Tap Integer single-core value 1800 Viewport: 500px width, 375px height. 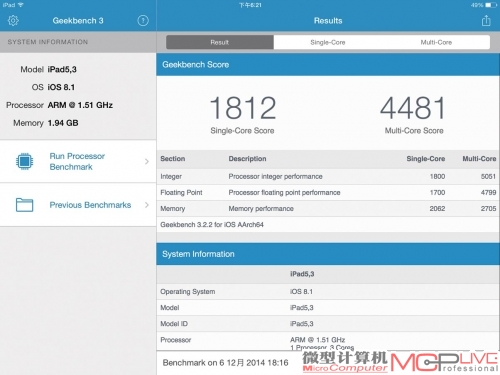click(437, 176)
